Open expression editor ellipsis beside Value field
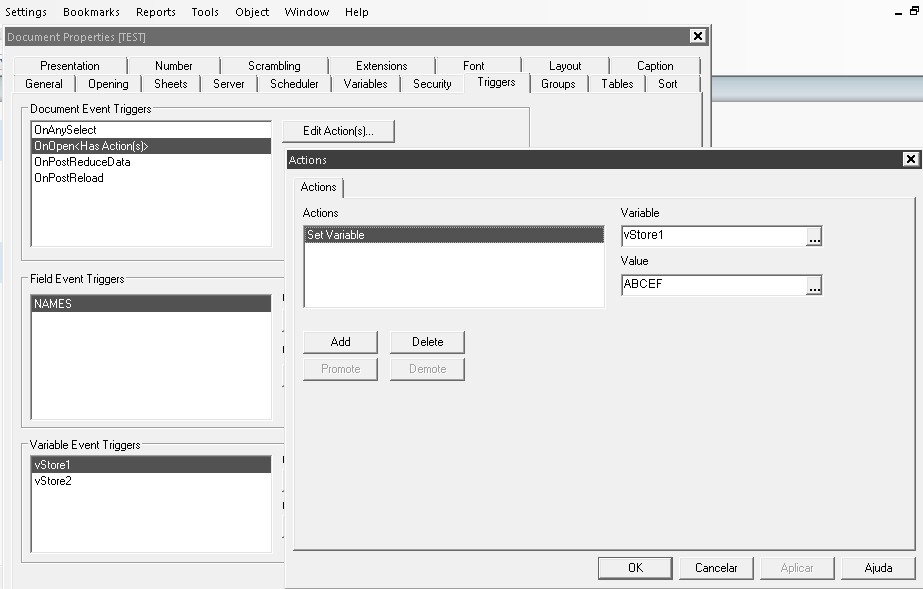The height and width of the screenshot is (589, 923). (814, 285)
